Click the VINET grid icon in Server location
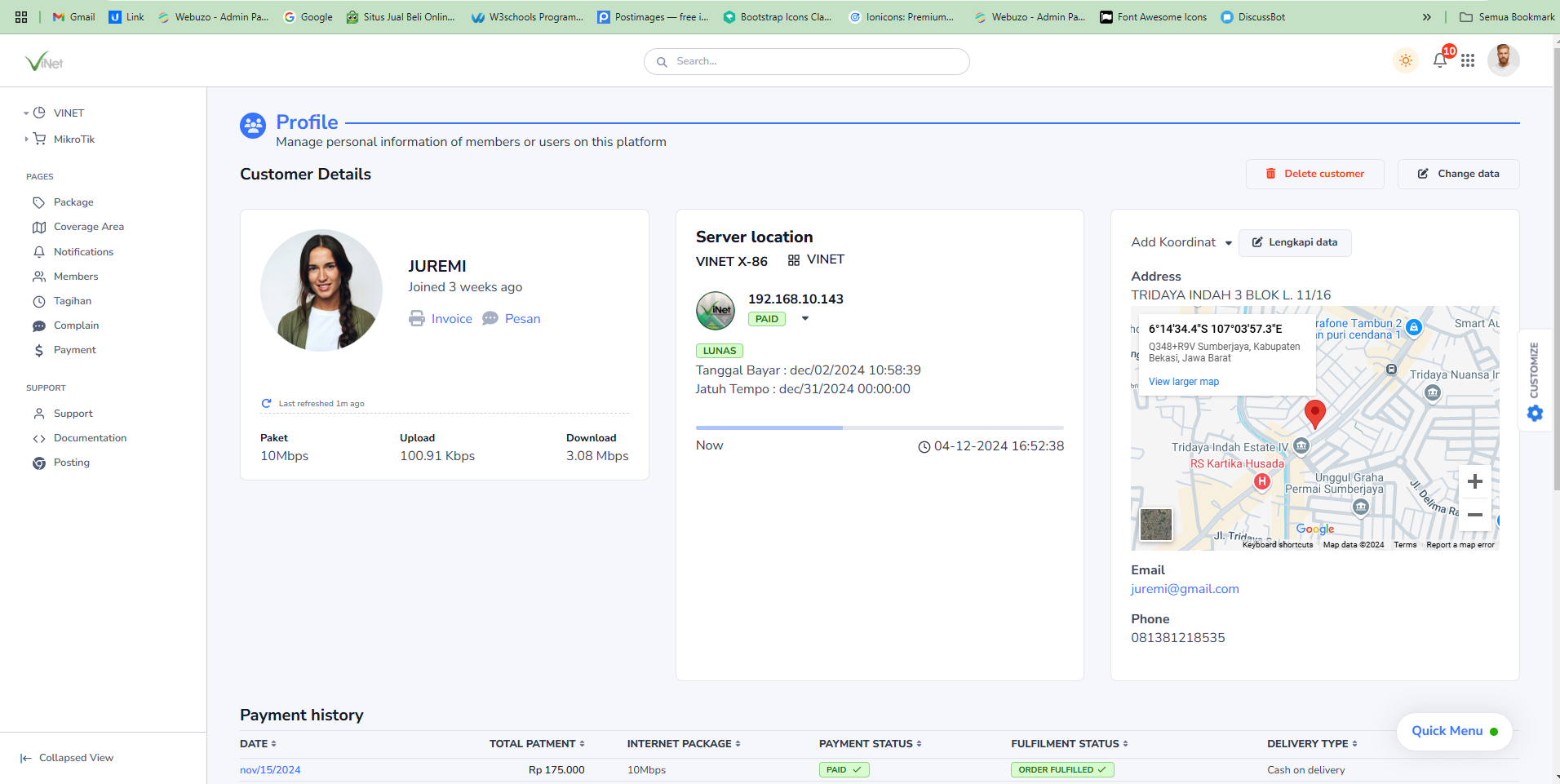 [x=793, y=260]
